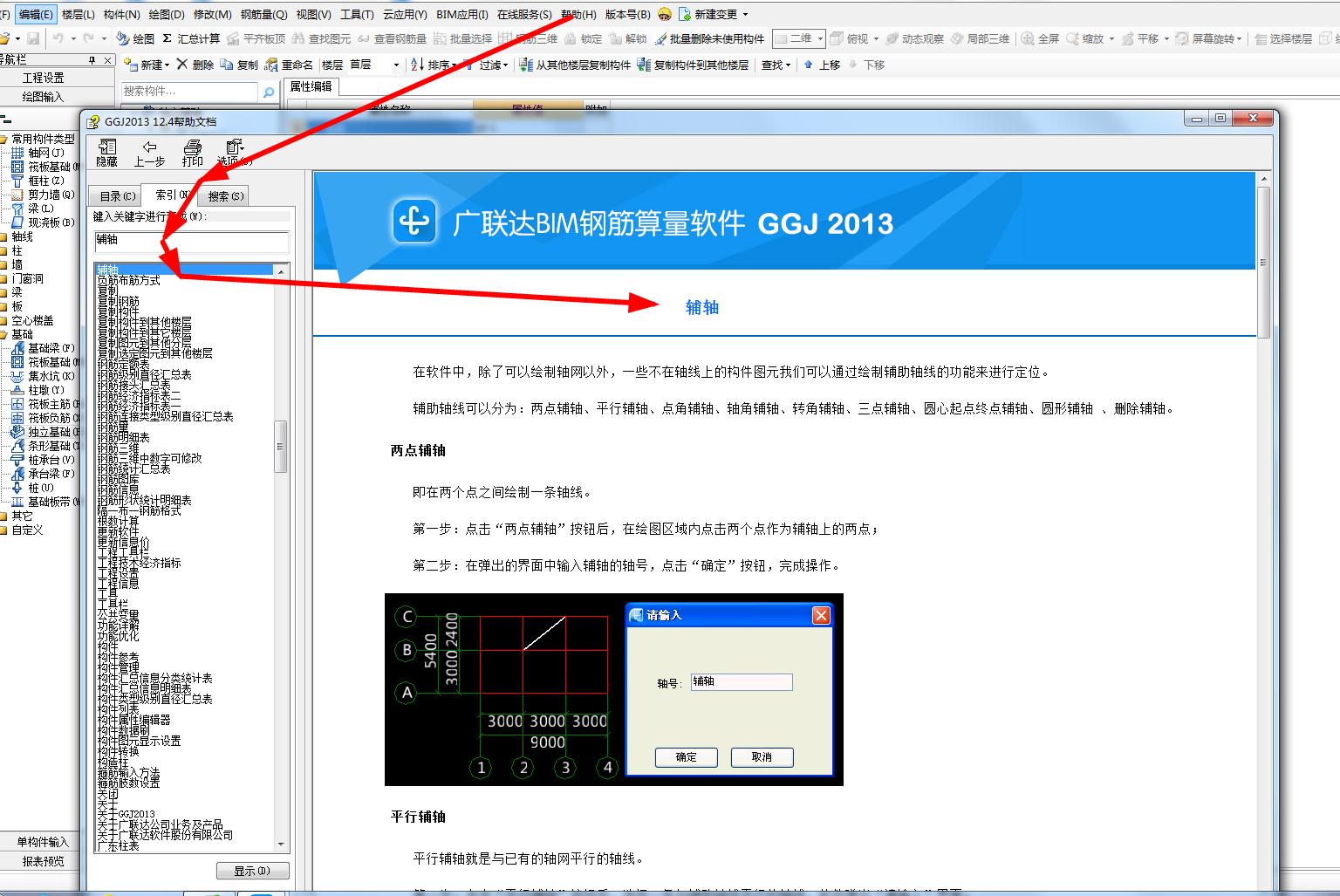This screenshot has width=1340, height=896.
Task: Switch to the 搜索(S) tab
Action: [225, 196]
